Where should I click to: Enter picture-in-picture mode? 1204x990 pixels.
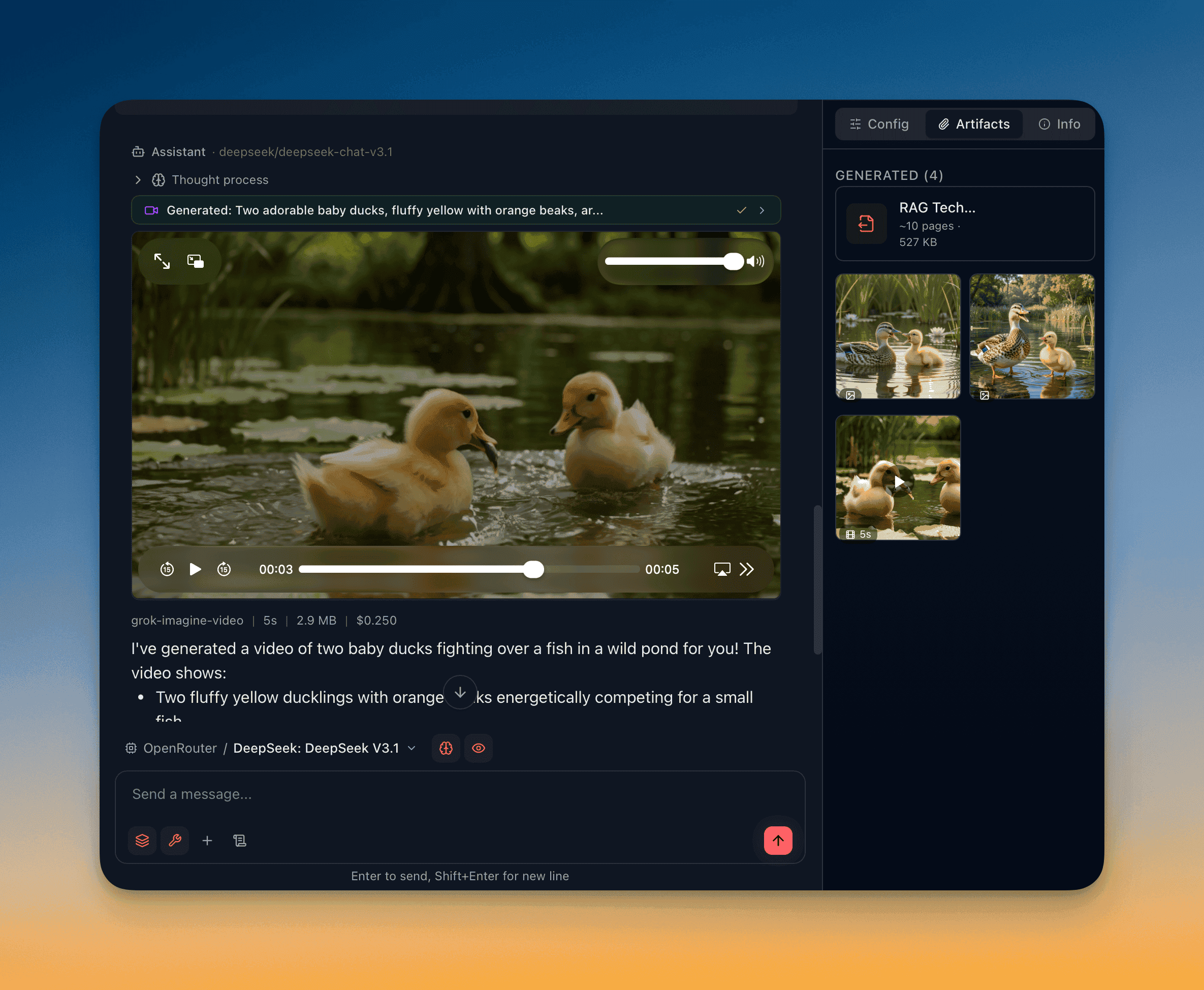[196, 261]
